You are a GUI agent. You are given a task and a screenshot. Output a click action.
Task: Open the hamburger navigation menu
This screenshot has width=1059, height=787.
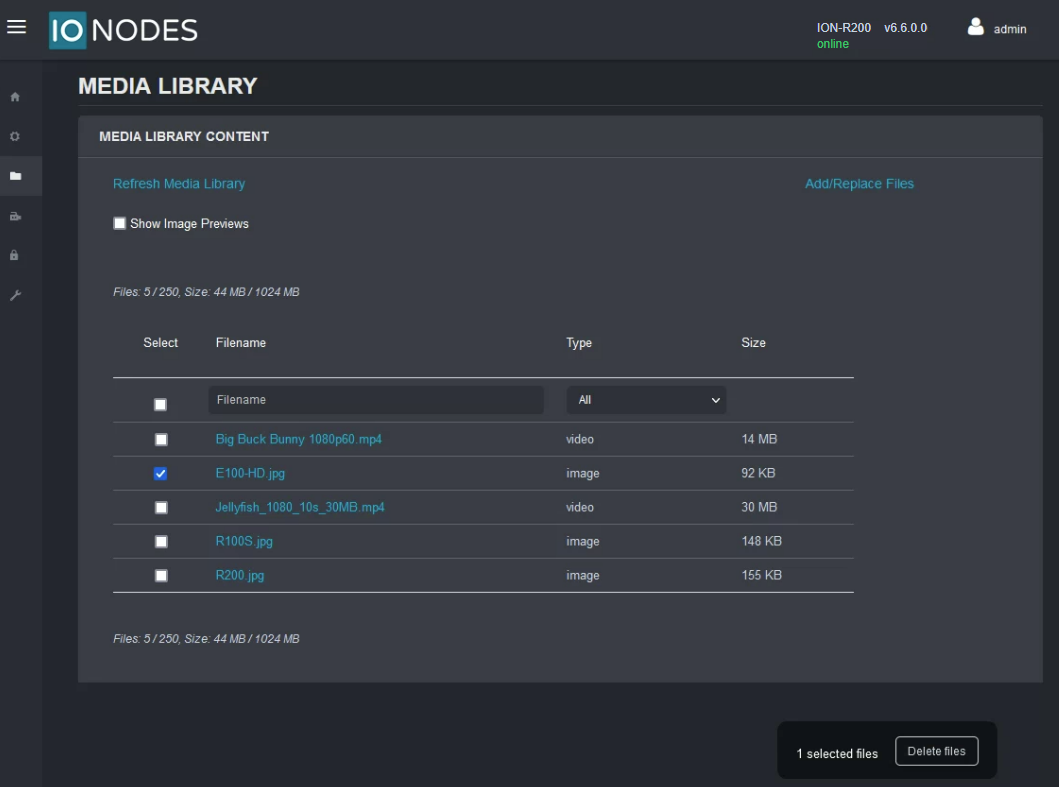coord(16,27)
